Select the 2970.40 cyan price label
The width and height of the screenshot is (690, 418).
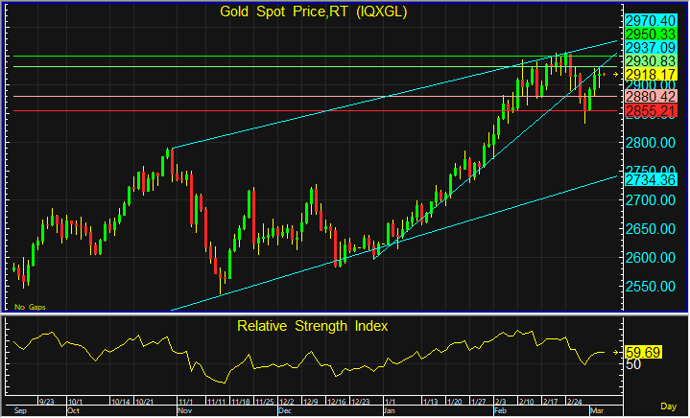point(653,19)
